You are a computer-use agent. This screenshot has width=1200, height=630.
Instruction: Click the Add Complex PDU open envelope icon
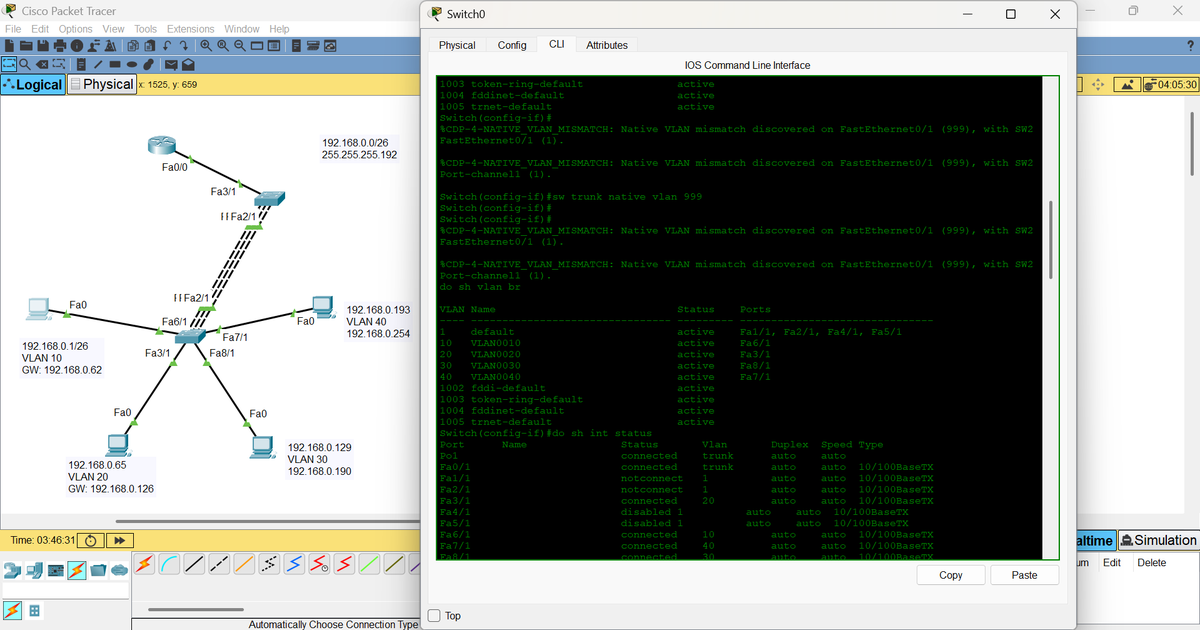pos(188,64)
